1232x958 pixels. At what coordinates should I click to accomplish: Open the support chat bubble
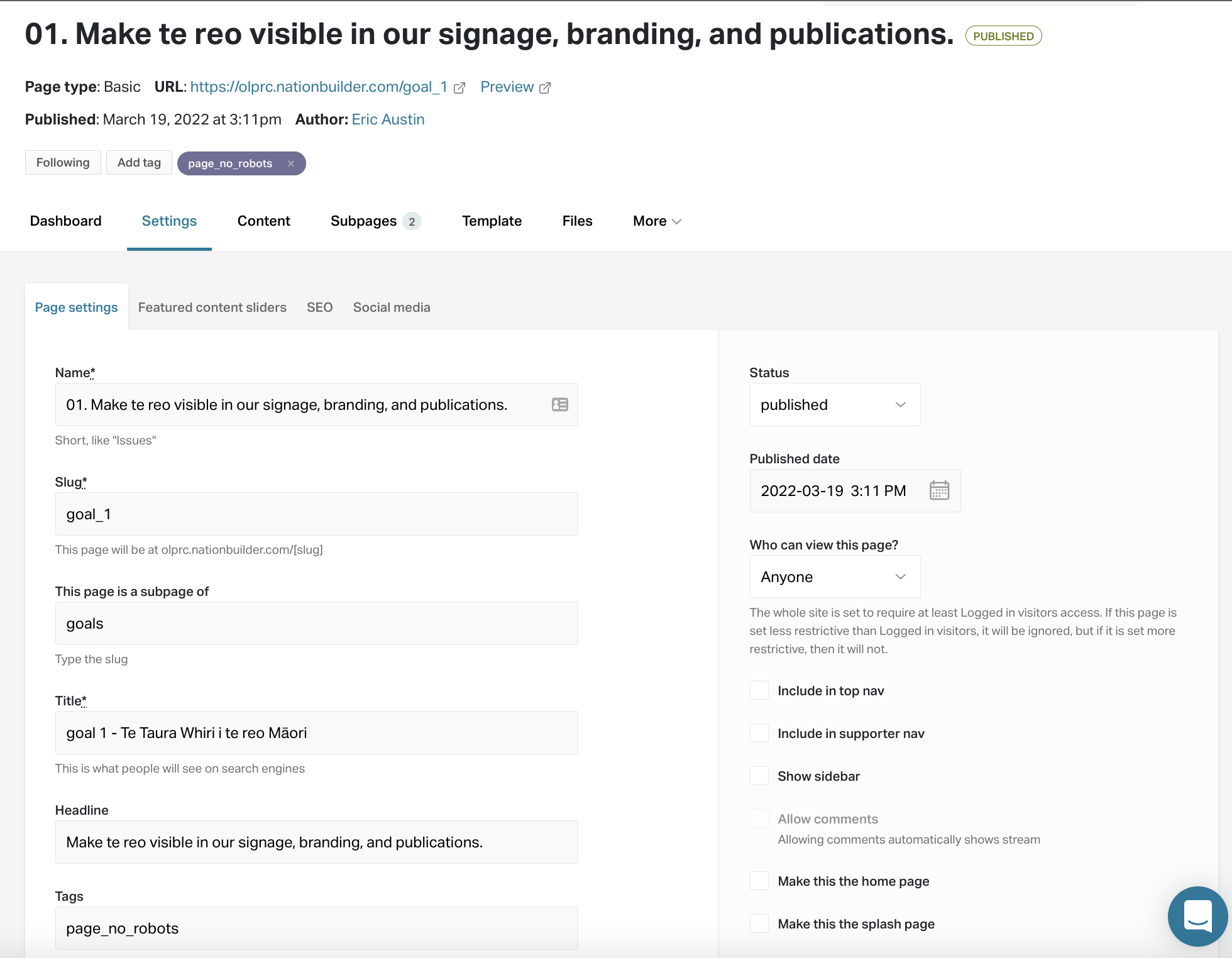click(1197, 916)
